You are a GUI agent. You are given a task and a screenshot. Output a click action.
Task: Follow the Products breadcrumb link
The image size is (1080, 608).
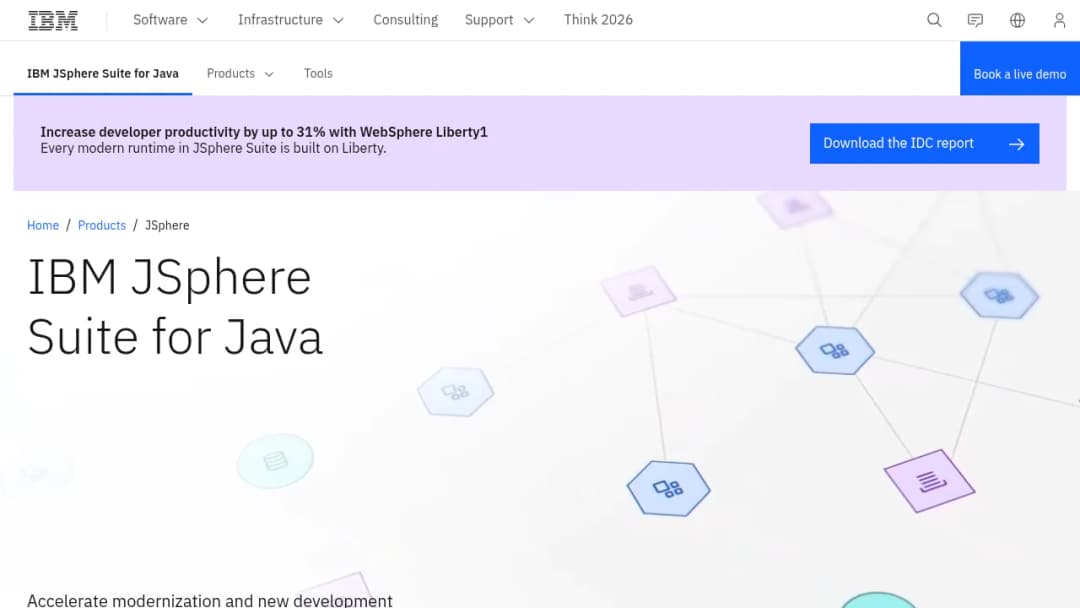[102, 225]
